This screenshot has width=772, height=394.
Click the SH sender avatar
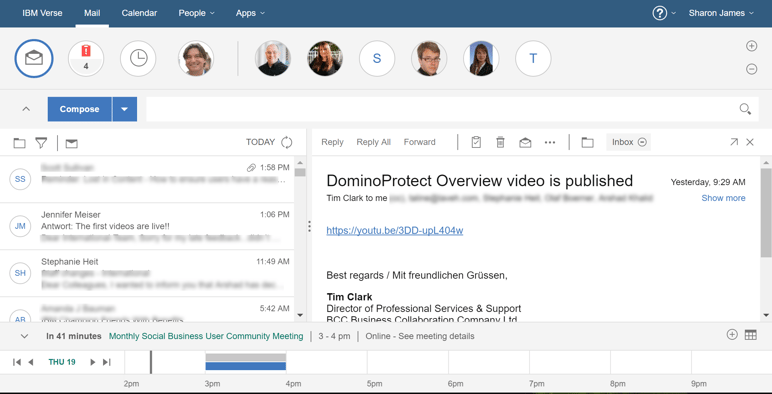click(20, 273)
